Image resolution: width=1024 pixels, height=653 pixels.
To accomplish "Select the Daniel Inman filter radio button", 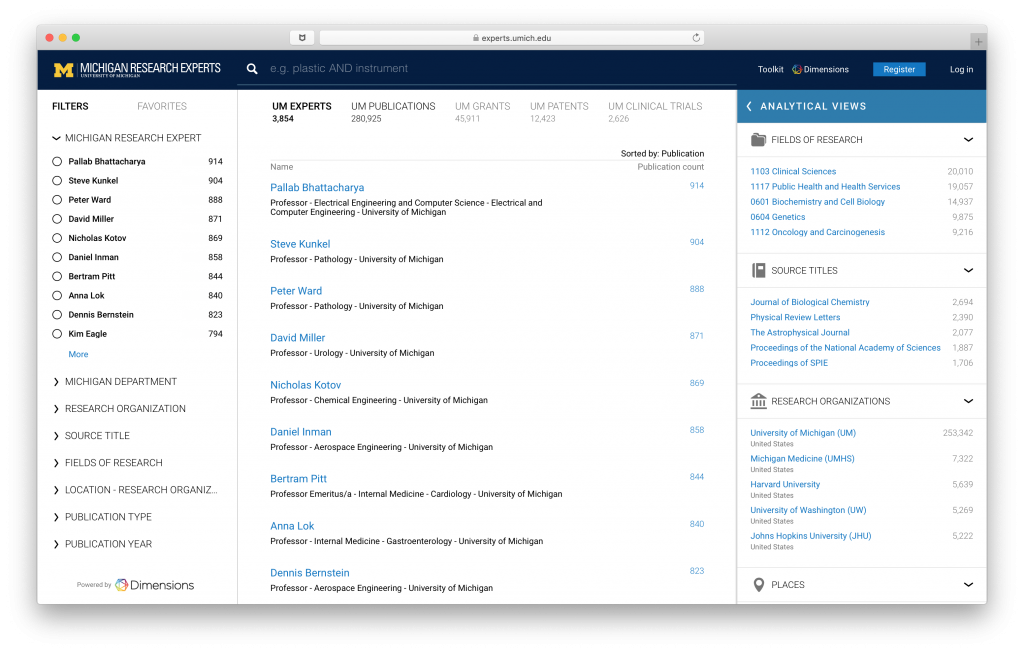I will pos(57,257).
